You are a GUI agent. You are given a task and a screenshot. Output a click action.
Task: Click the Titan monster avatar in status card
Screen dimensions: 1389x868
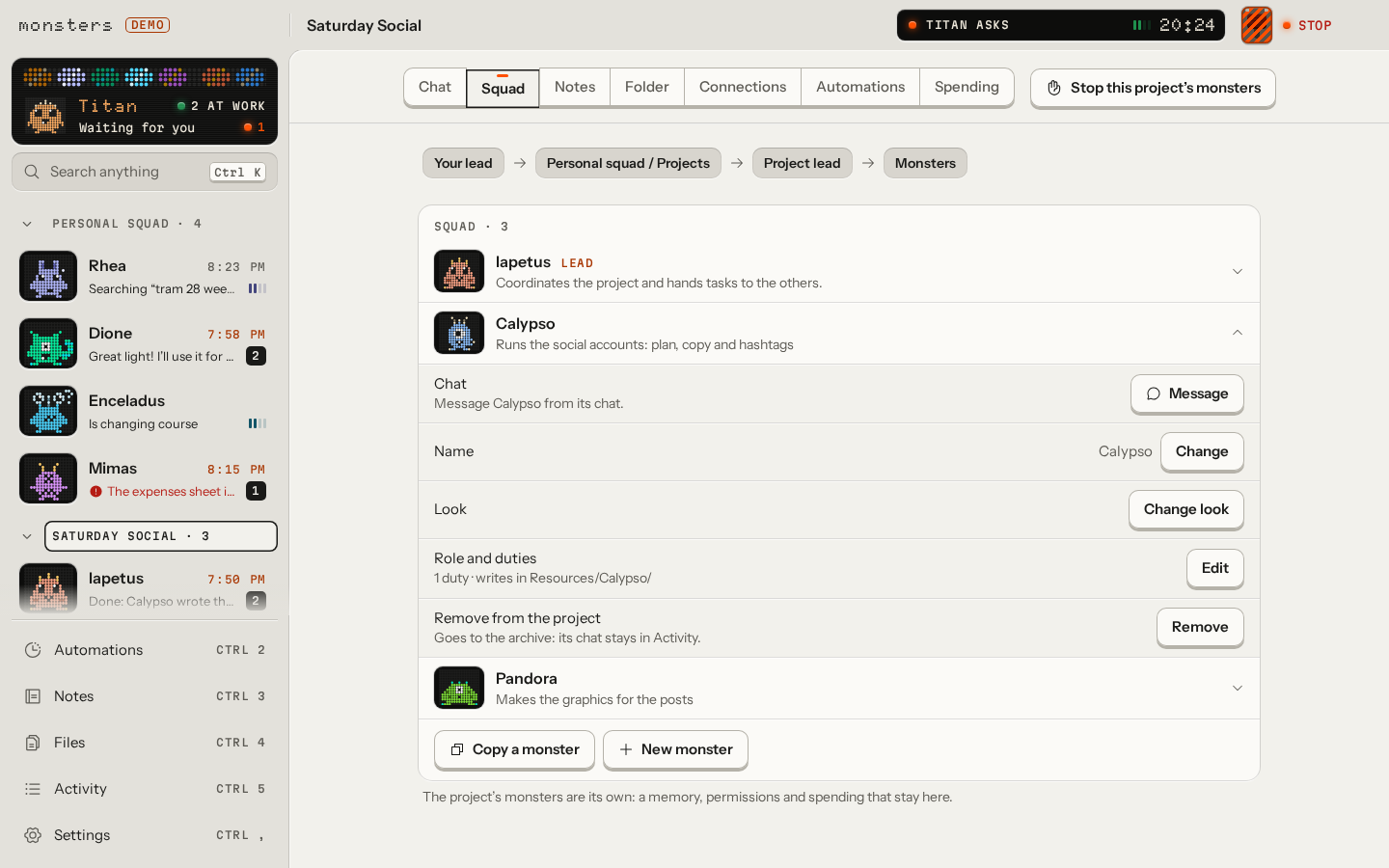click(x=45, y=116)
